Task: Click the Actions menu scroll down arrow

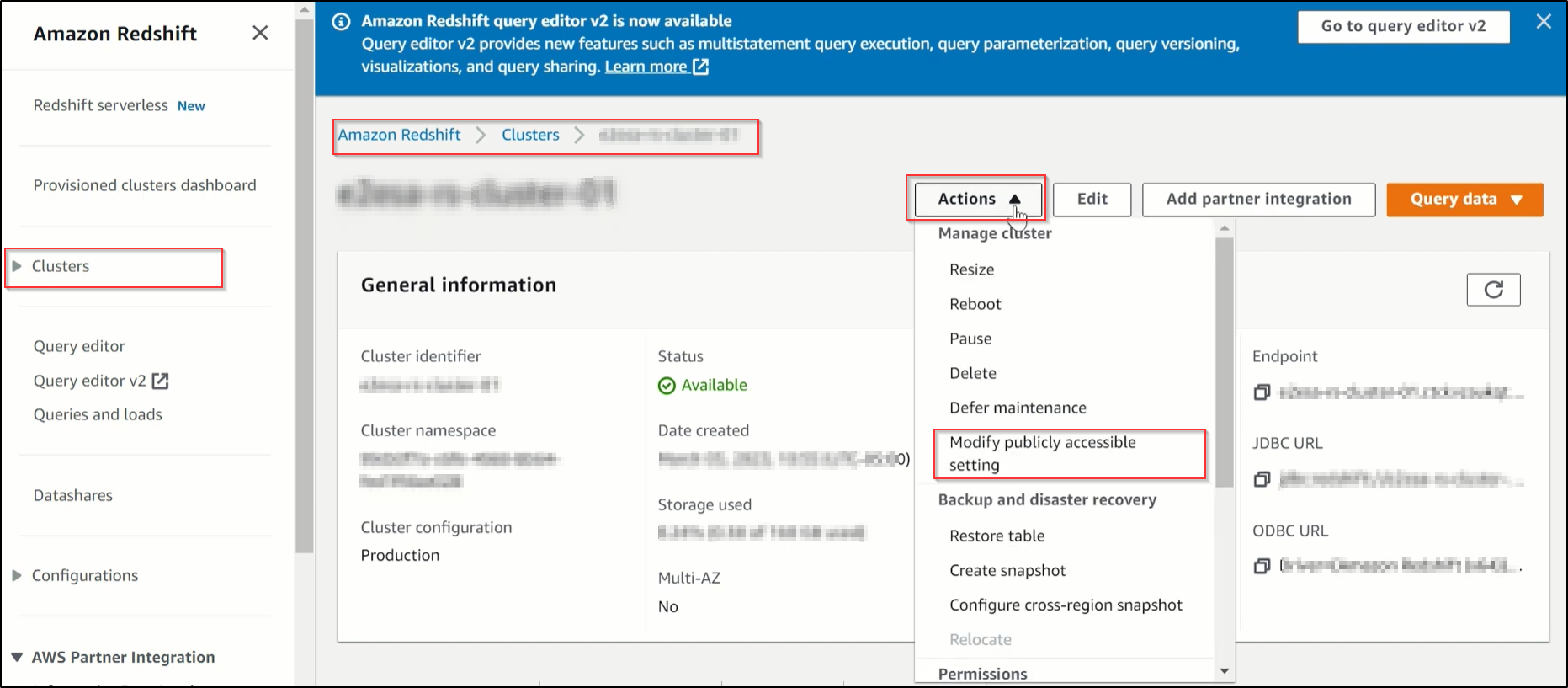Action: click(x=1225, y=671)
